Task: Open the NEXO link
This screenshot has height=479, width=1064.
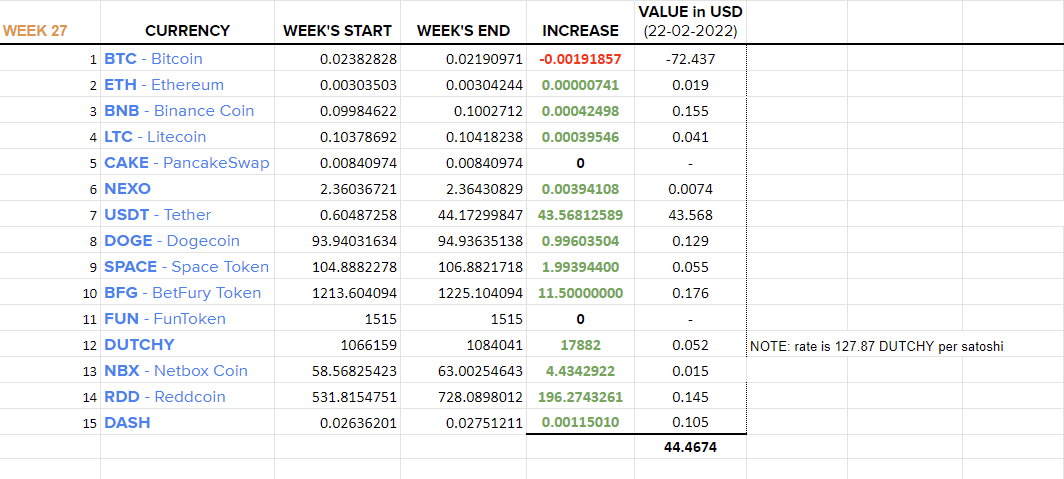Action: pos(128,189)
